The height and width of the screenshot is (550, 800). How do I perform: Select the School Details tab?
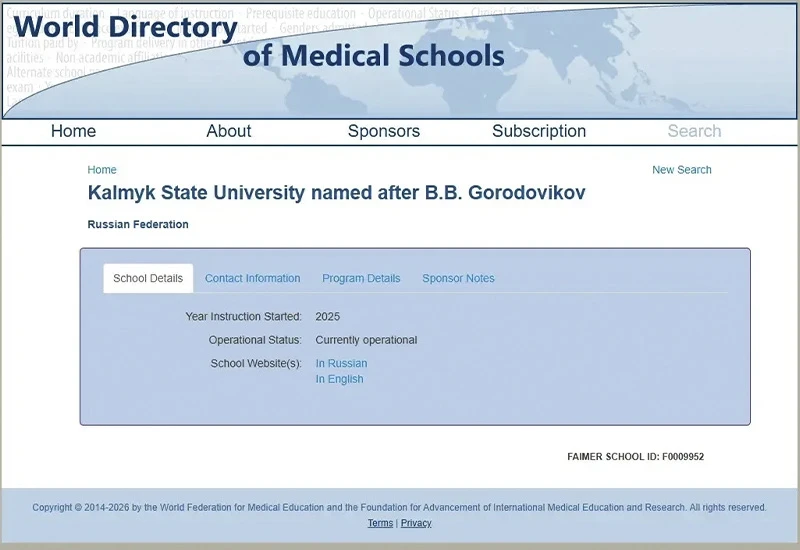click(148, 278)
